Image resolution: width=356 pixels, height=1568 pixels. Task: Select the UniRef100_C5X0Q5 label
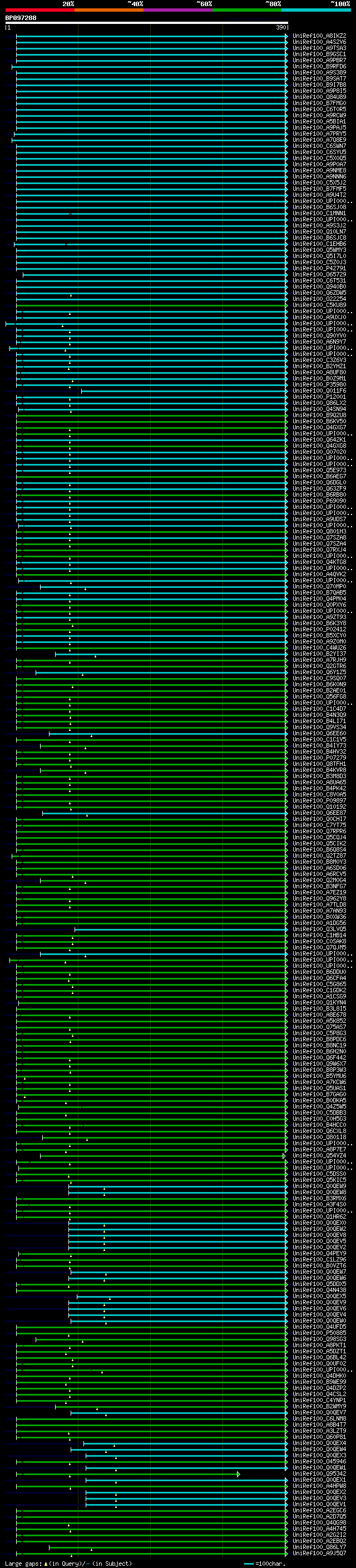point(319,159)
